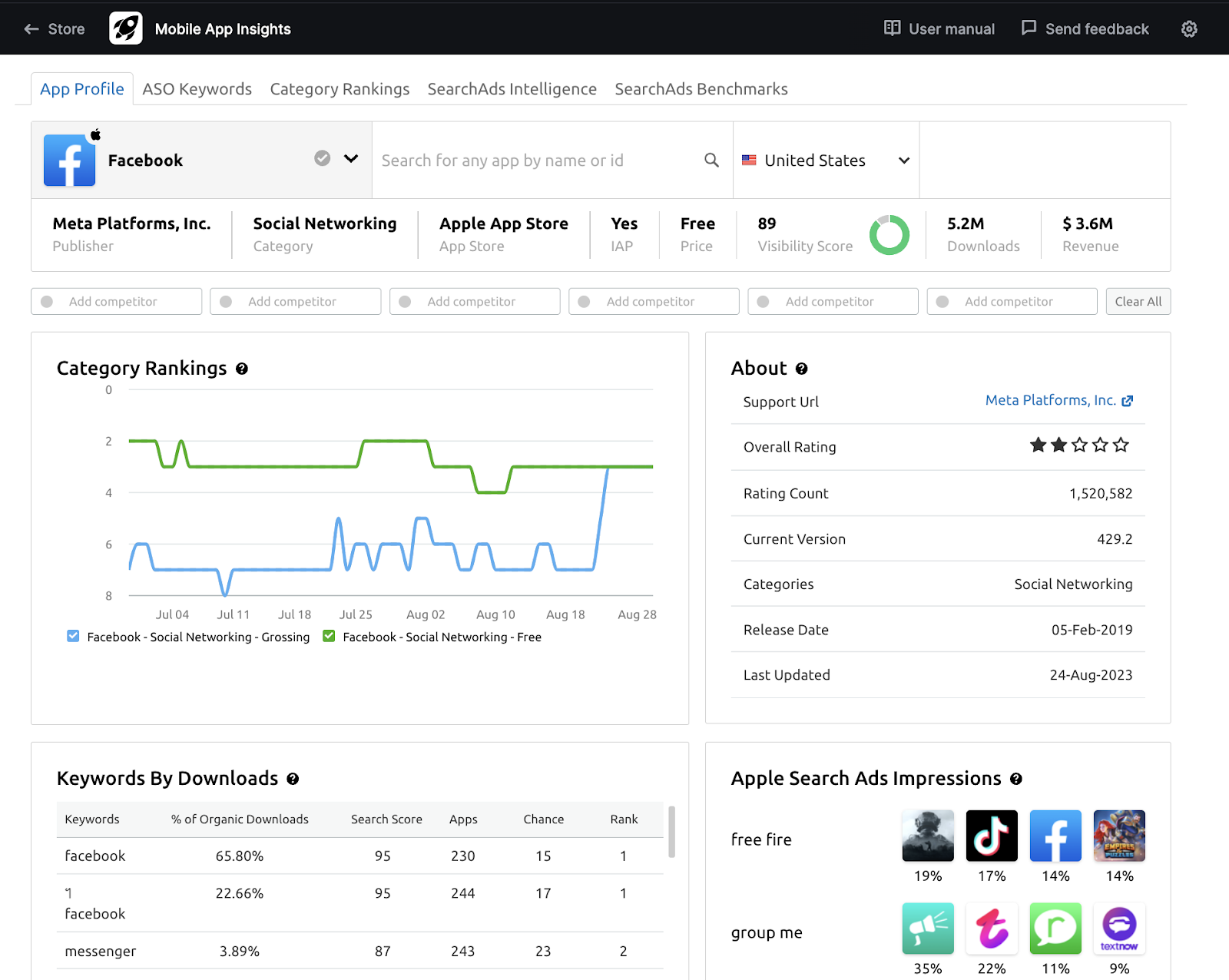Click the first Add competitor input field
The height and width of the screenshot is (980, 1229).
116,301
